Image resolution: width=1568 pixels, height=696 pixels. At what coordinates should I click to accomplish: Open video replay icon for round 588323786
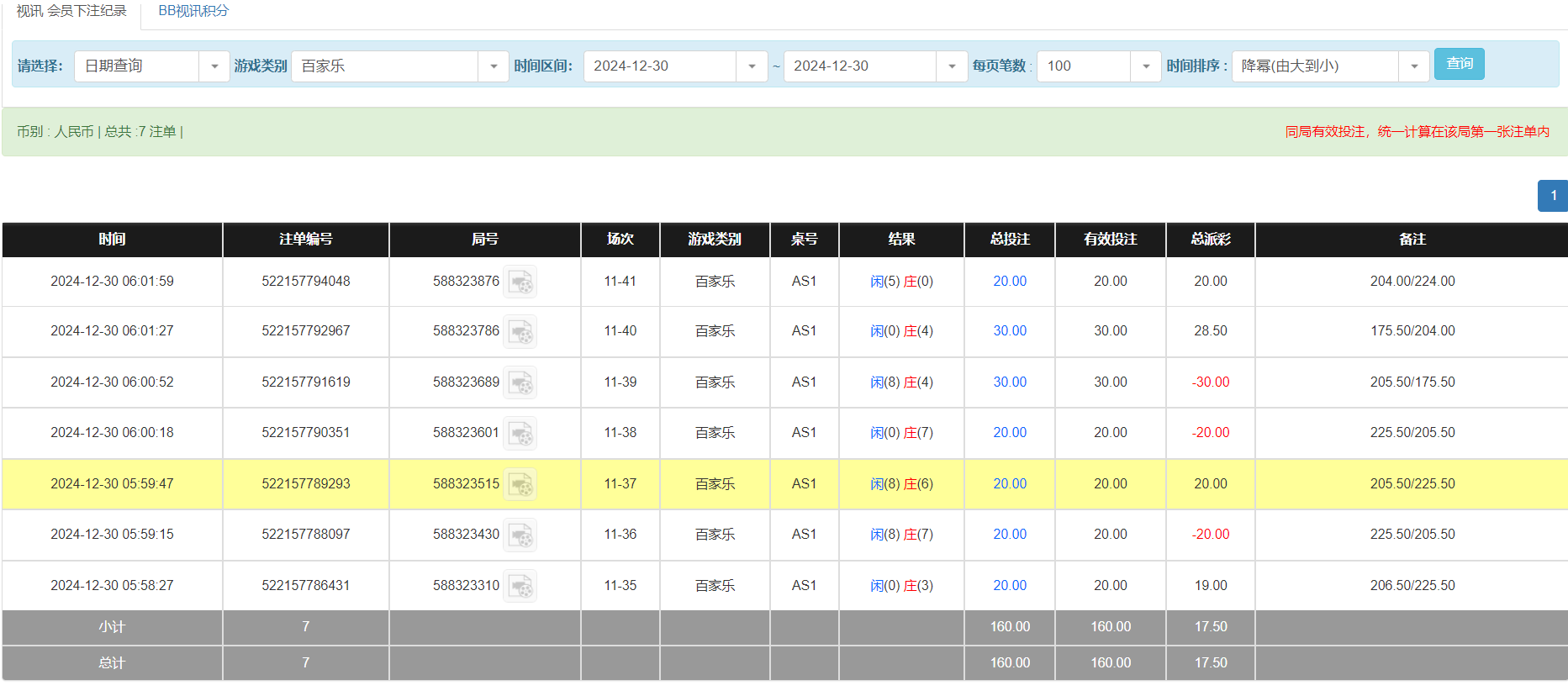pyautogui.click(x=520, y=332)
